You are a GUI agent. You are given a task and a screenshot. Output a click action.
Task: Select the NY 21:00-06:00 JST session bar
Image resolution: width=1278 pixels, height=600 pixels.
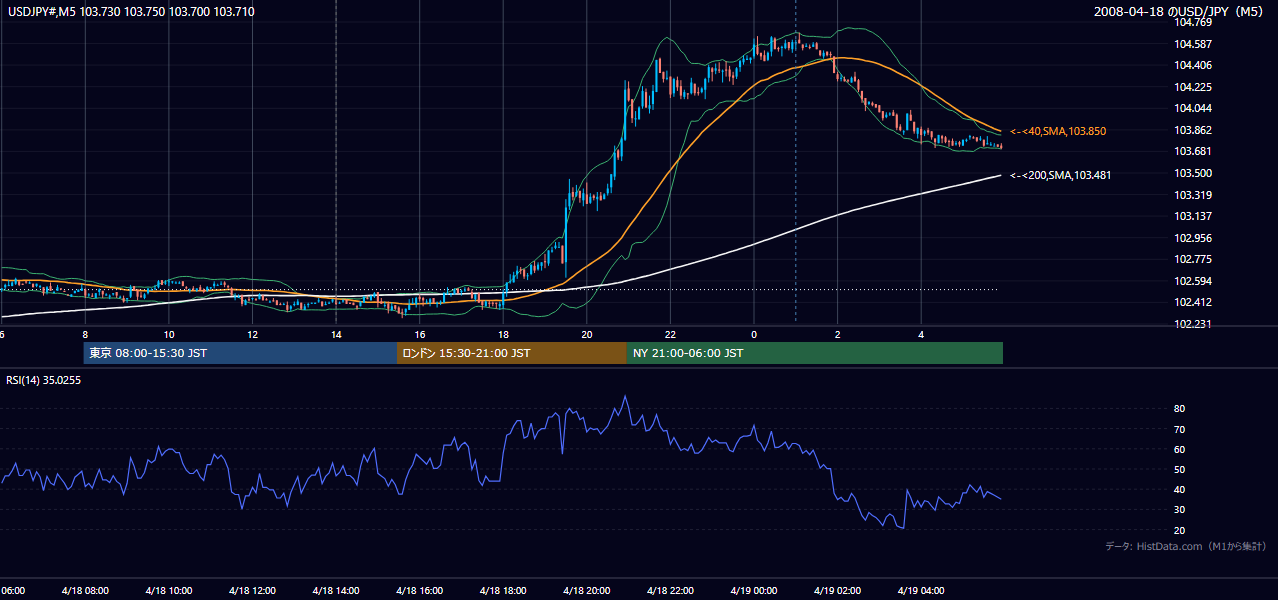(x=815, y=353)
